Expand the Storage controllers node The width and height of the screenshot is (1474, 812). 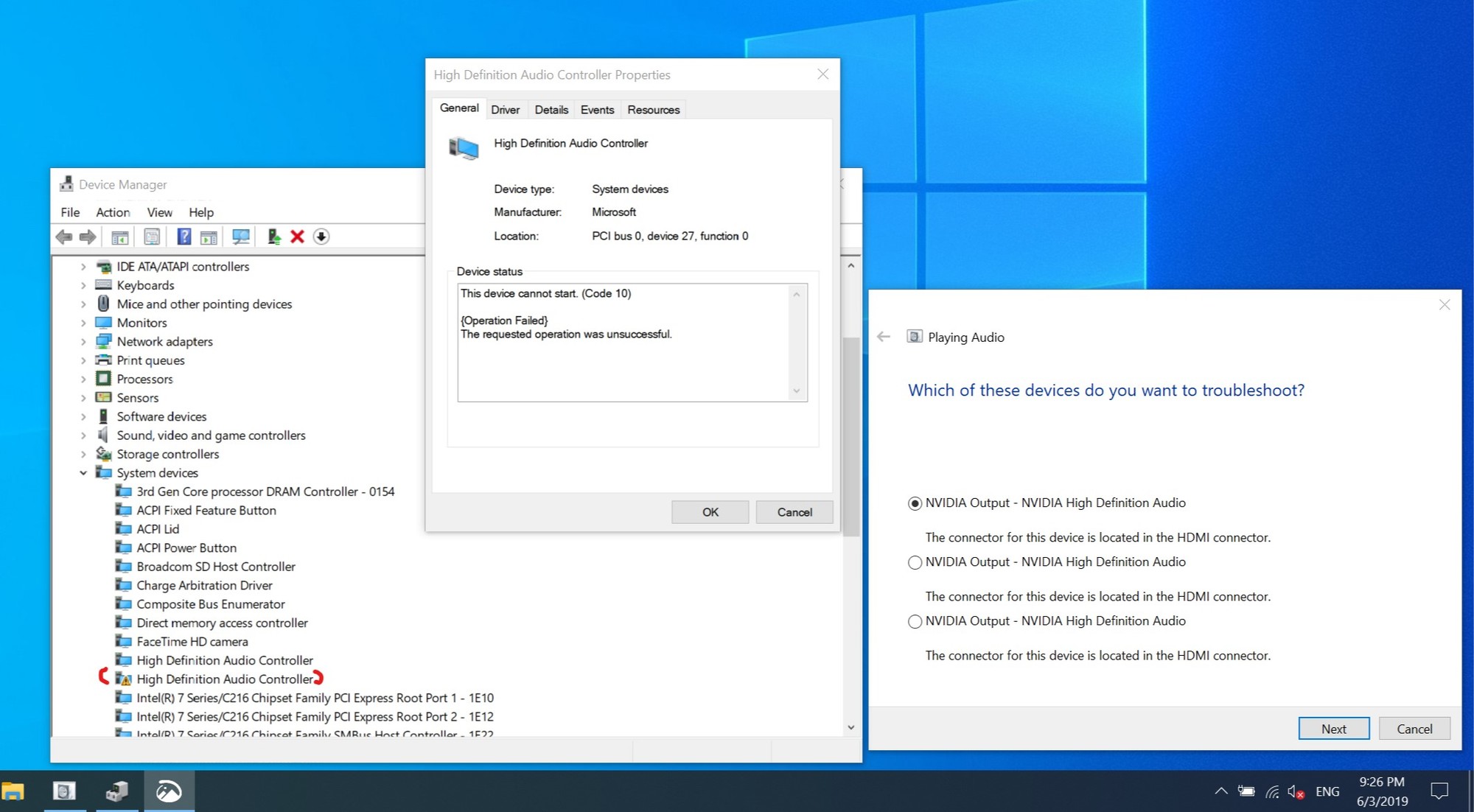(83, 454)
